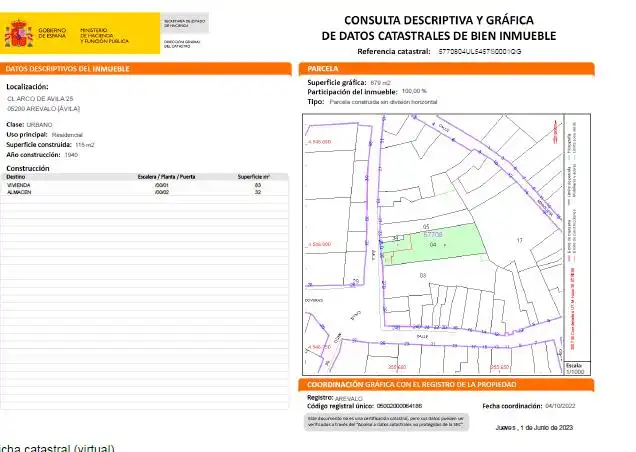Viewport: 636px width, 452px height.
Task: Click the 'icha catastral (virtual)' caption
Action: [57, 448]
